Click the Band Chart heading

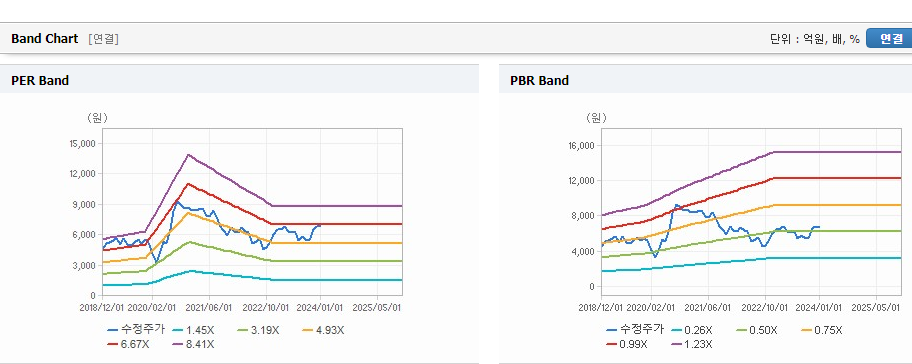44,38
